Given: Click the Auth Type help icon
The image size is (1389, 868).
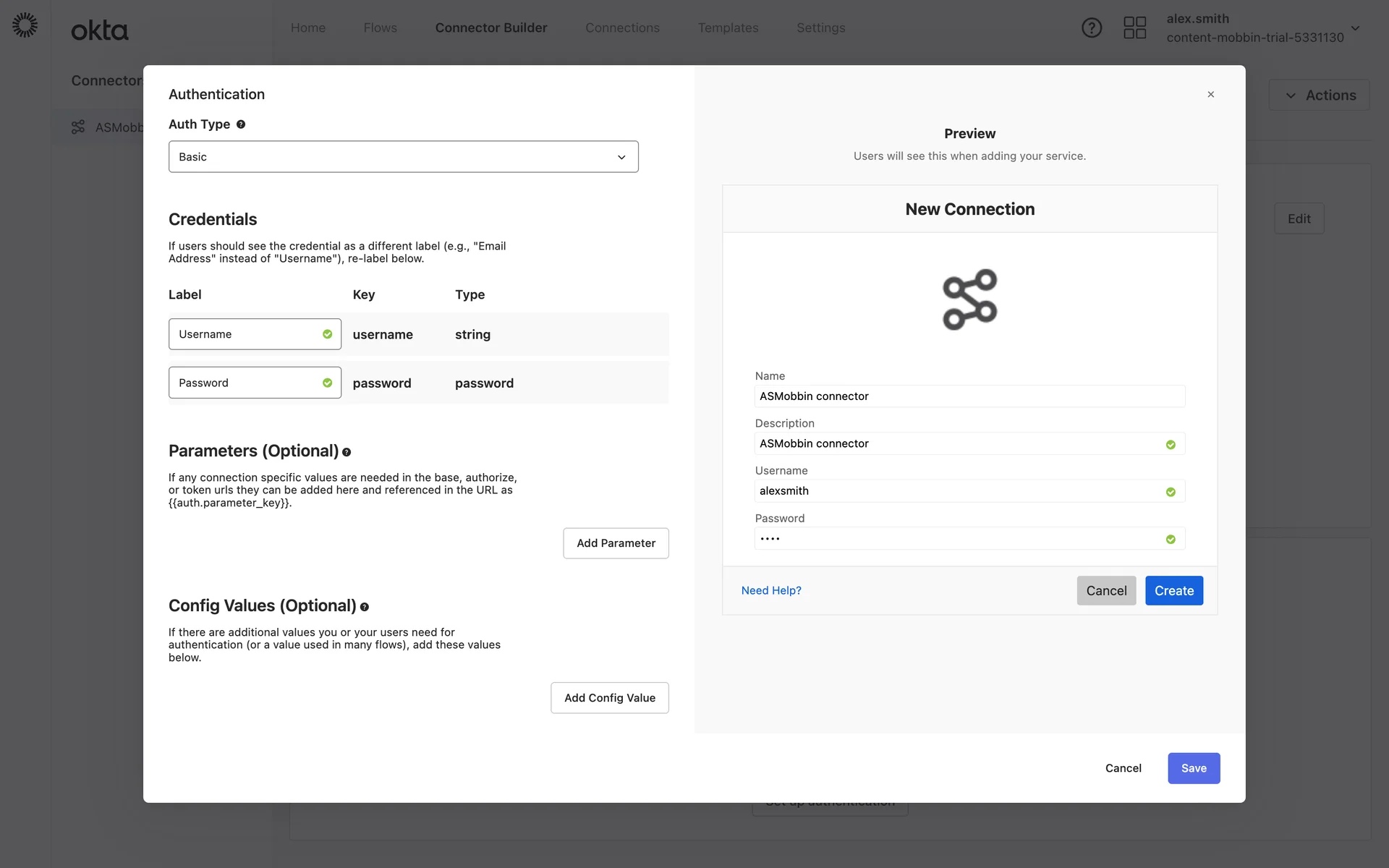Looking at the screenshot, I should (x=241, y=124).
